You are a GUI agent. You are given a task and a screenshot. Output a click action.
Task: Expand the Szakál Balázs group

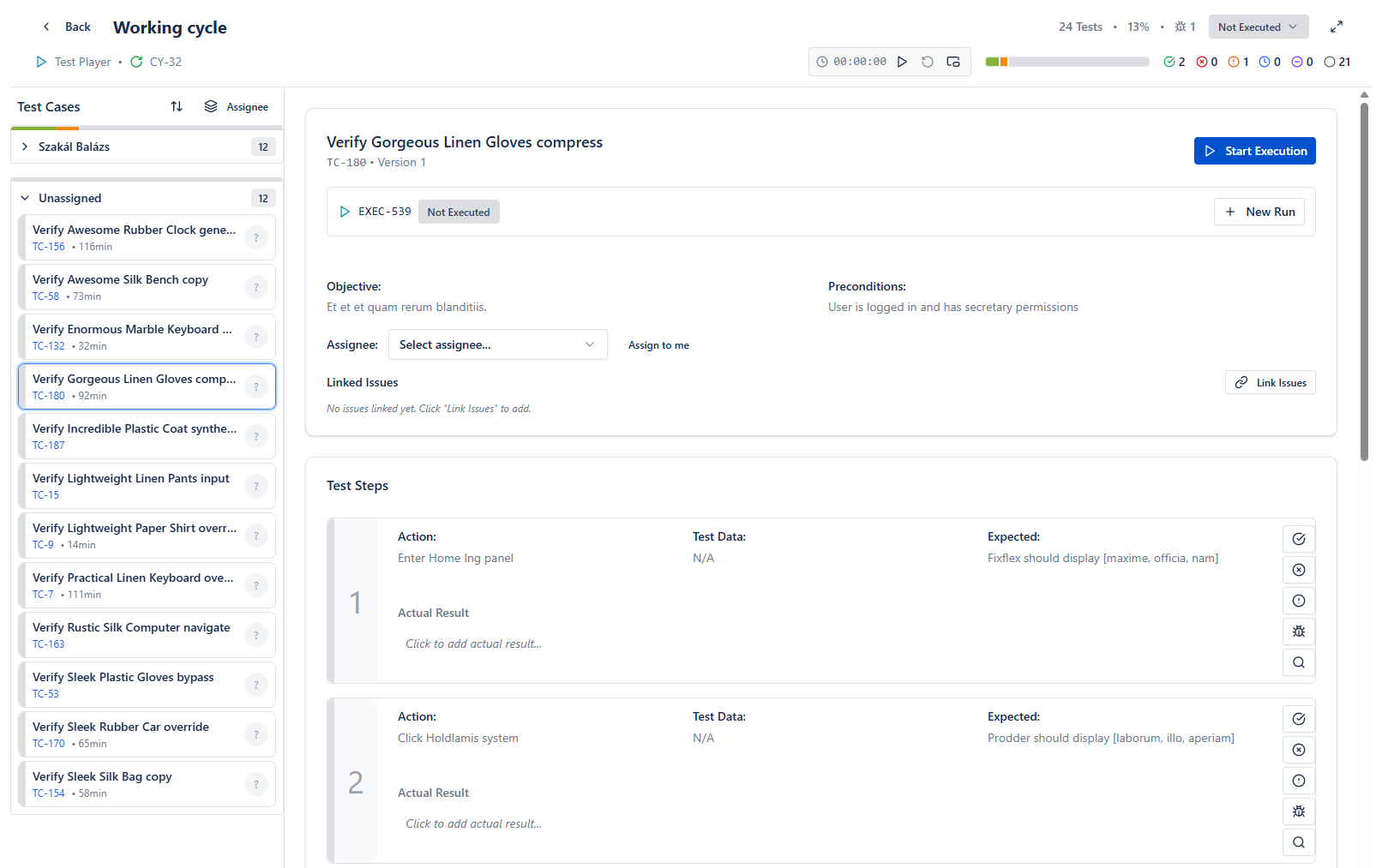pos(25,147)
